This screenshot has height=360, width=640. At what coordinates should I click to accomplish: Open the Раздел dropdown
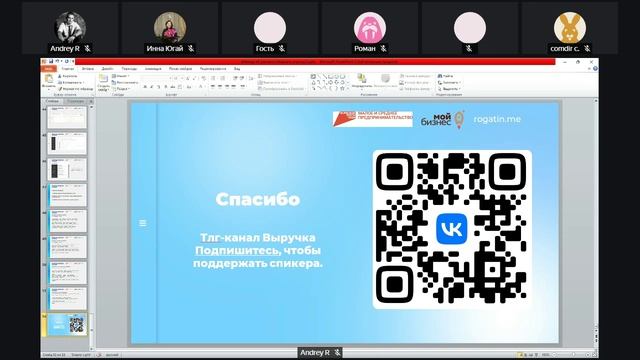point(121,89)
